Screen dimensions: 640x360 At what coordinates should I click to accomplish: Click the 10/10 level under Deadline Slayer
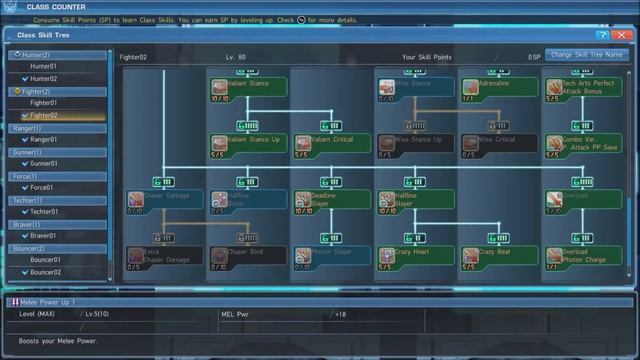pos(304,211)
